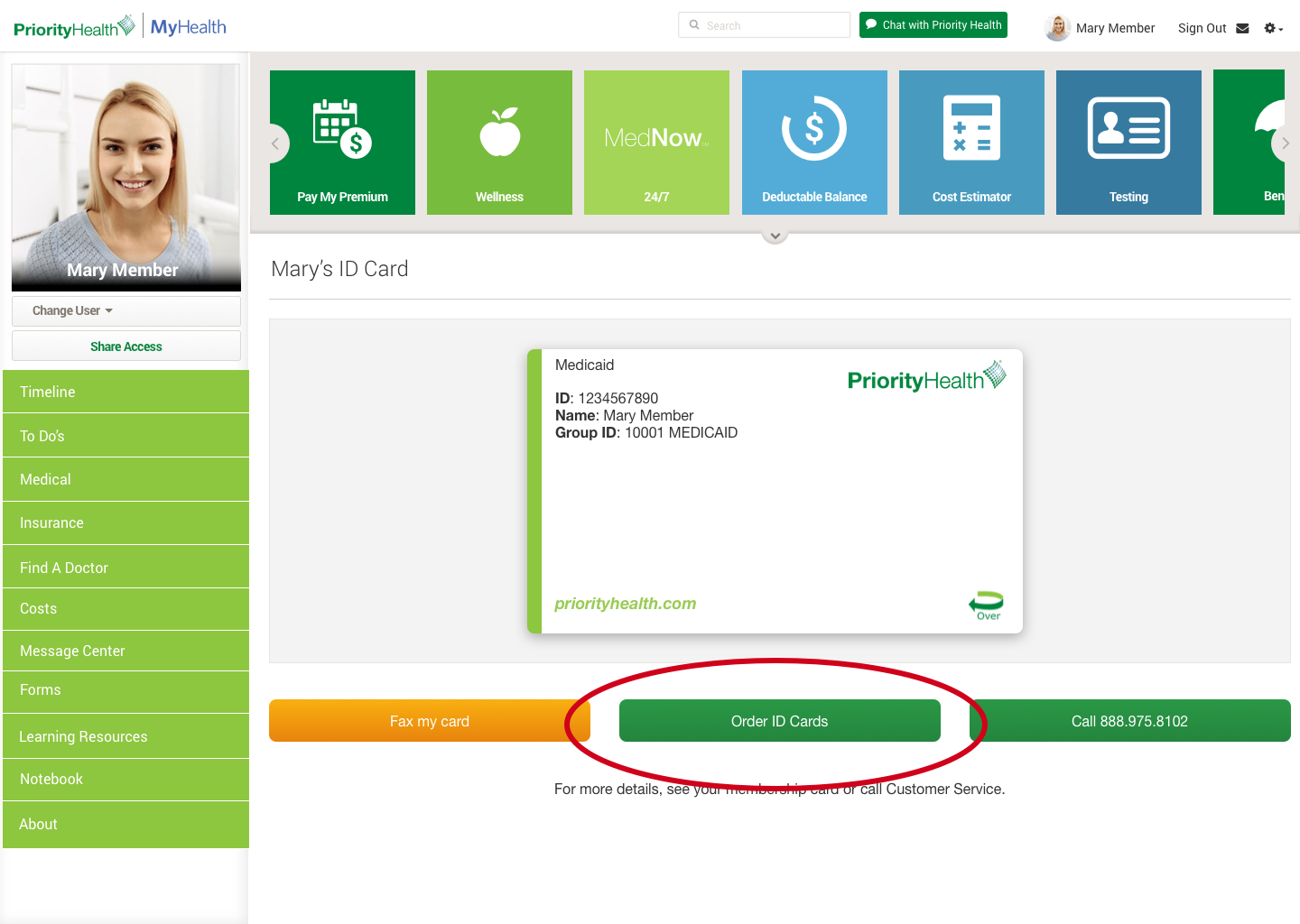Click the left carousel arrow
The width and height of the screenshot is (1300, 924).
pyautogui.click(x=276, y=143)
